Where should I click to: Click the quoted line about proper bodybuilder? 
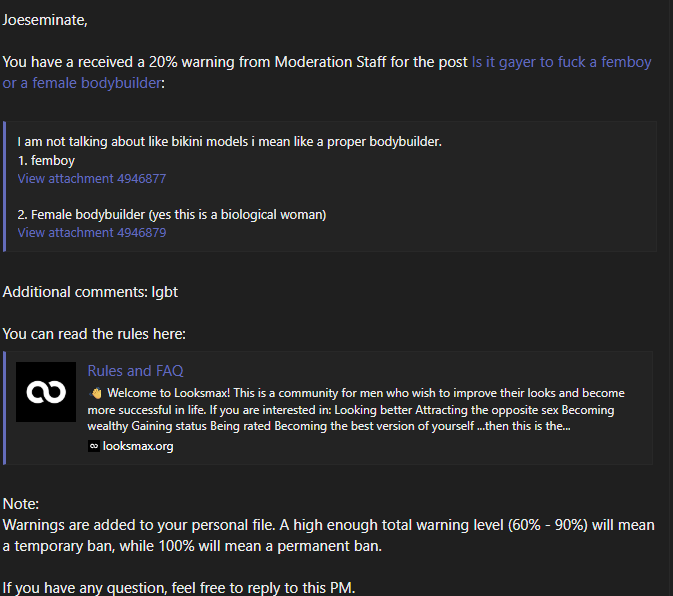coord(230,142)
